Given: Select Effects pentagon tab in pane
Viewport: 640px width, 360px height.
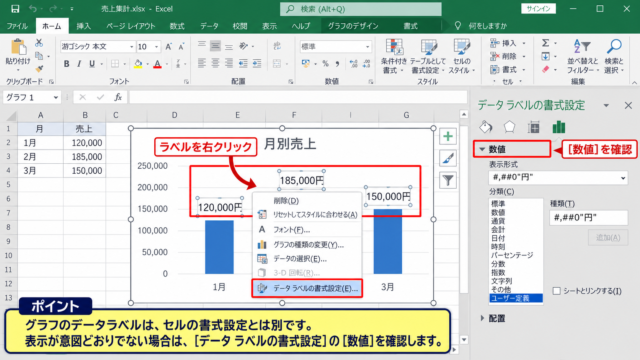Looking at the screenshot, I should 509,127.
